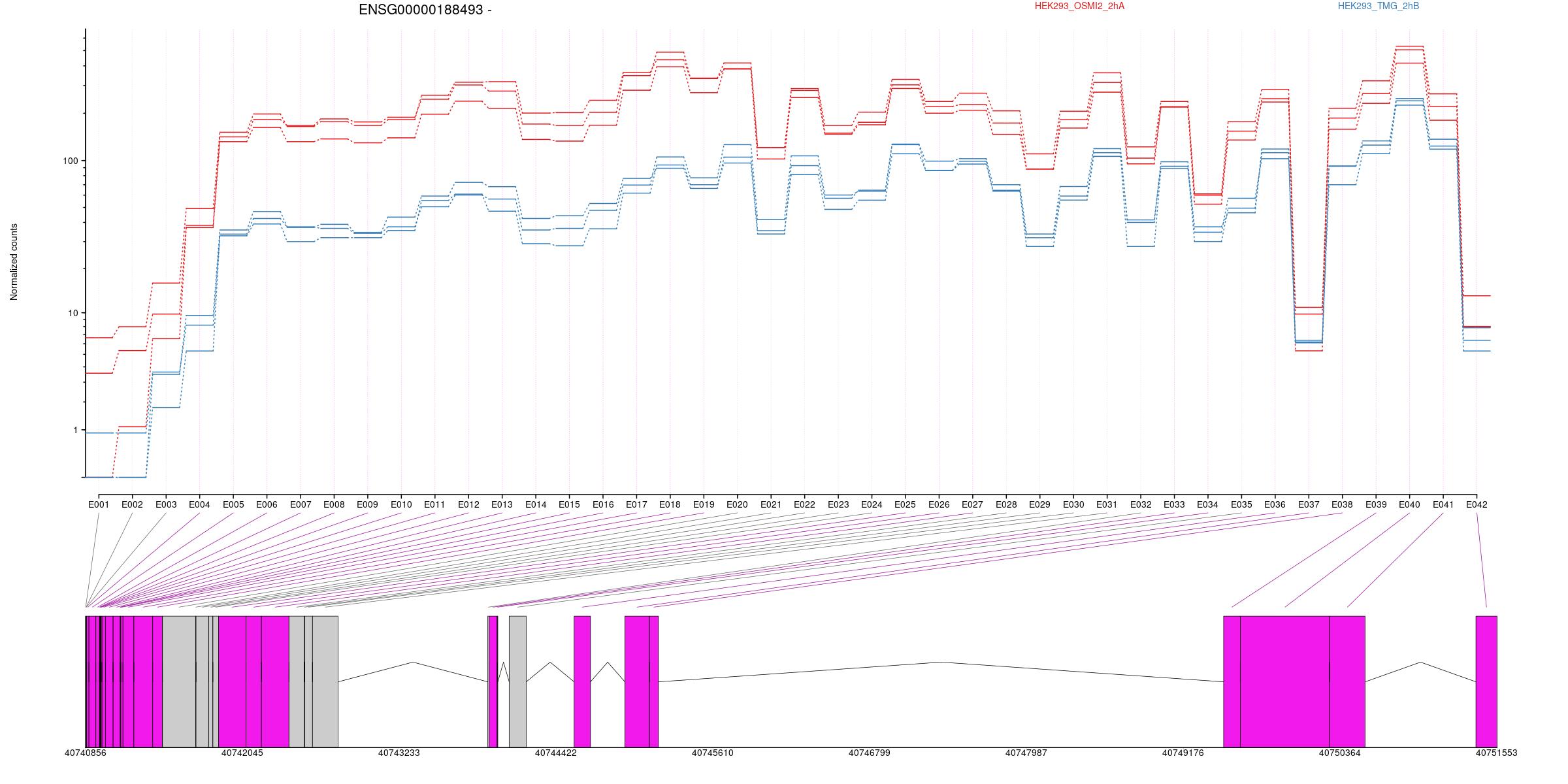Select exon label E013
The width and height of the screenshot is (1568, 784).
coord(502,504)
